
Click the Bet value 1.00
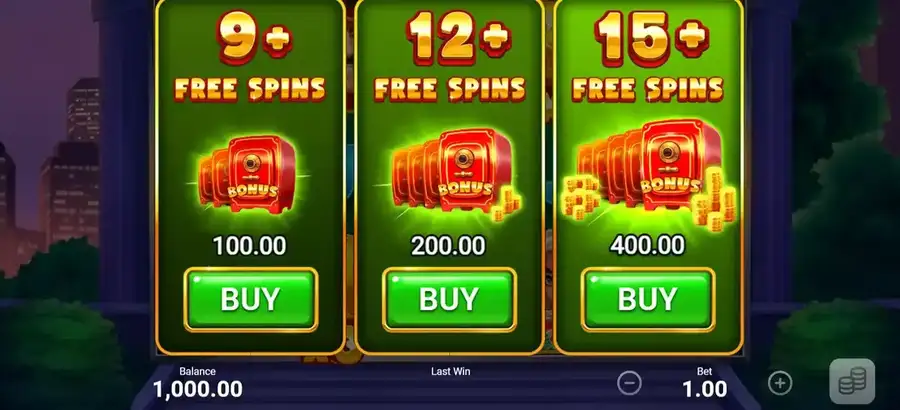(x=704, y=389)
